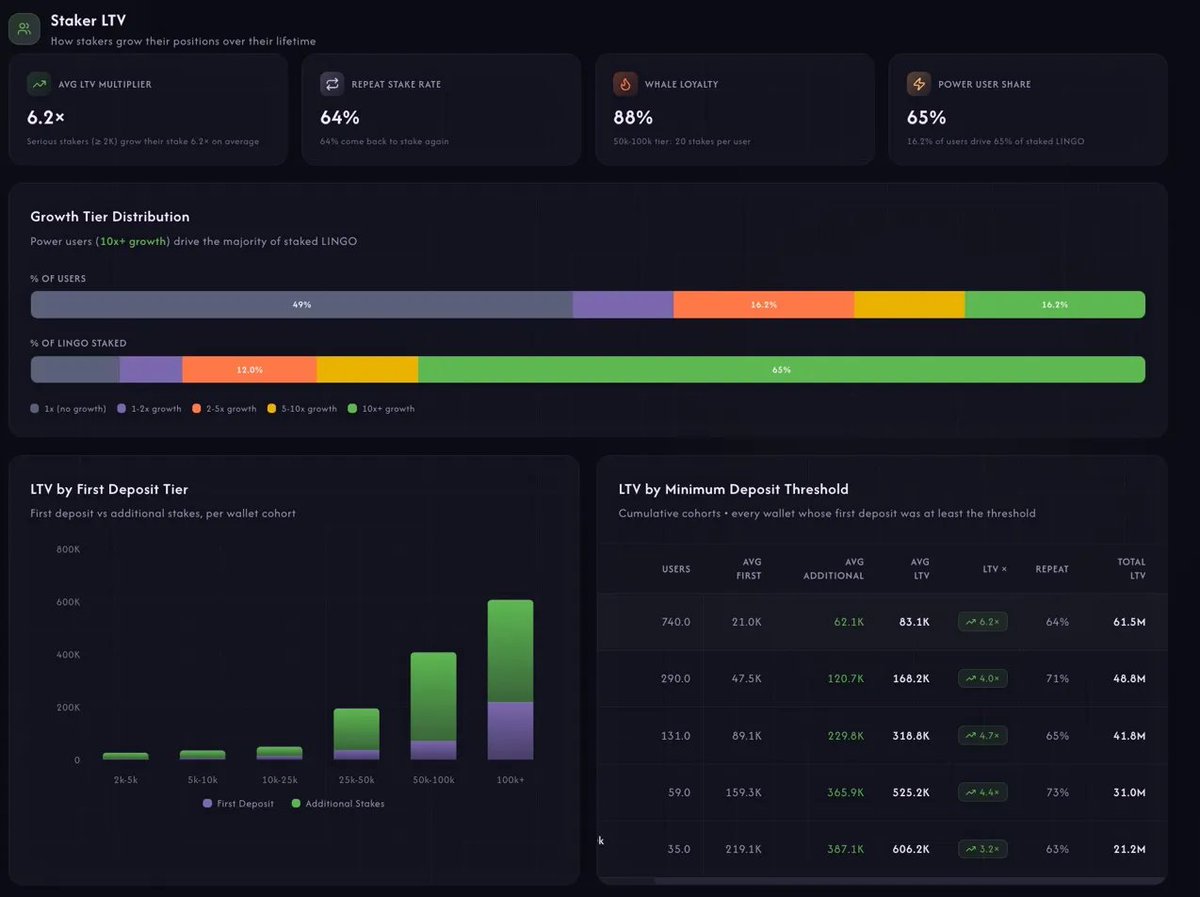Screen dimensions: 1200x897
Task: Click the Staker LTV avatar icon
Action: click(x=24, y=28)
